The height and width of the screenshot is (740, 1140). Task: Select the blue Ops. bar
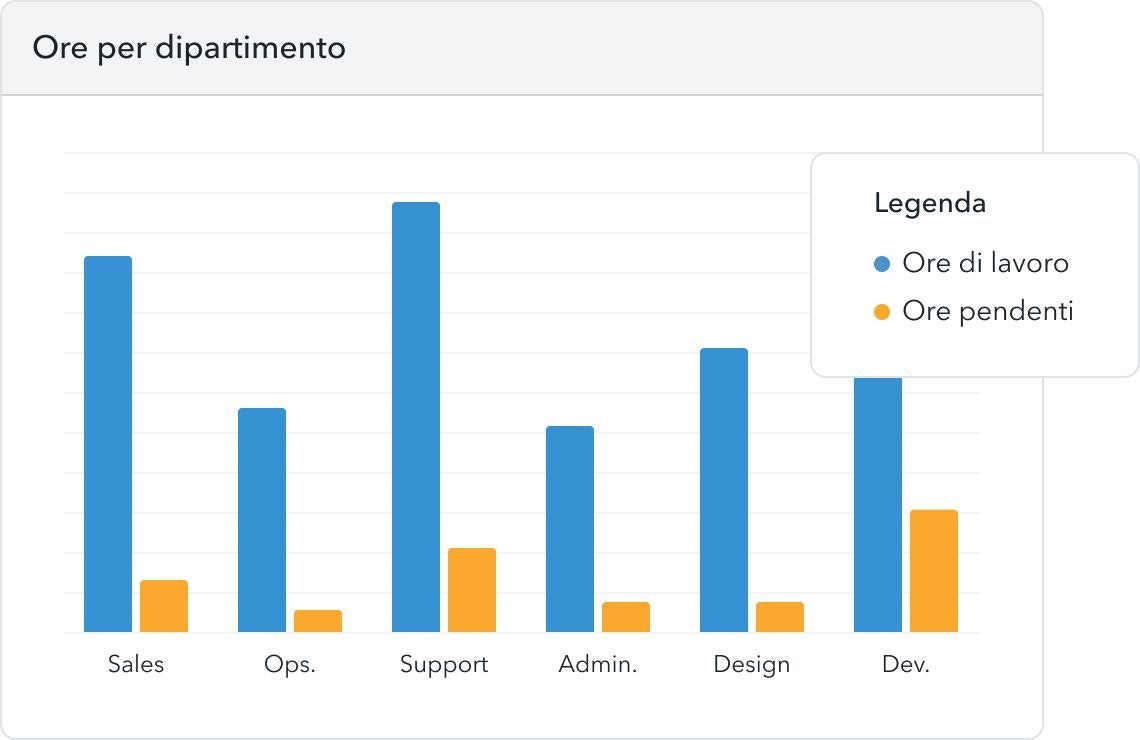click(262, 520)
